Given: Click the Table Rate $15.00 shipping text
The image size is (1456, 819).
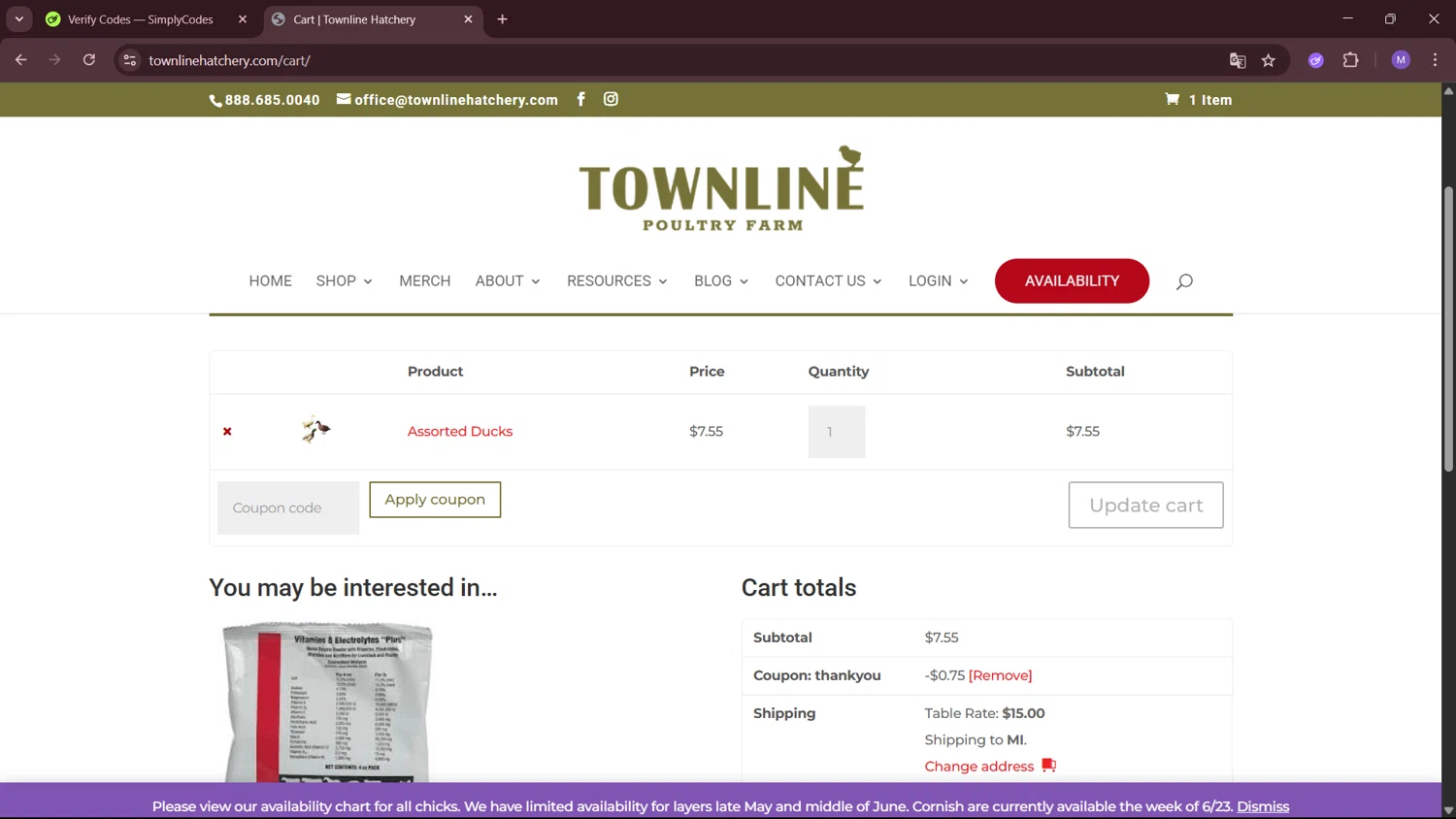Looking at the screenshot, I should (x=984, y=713).
